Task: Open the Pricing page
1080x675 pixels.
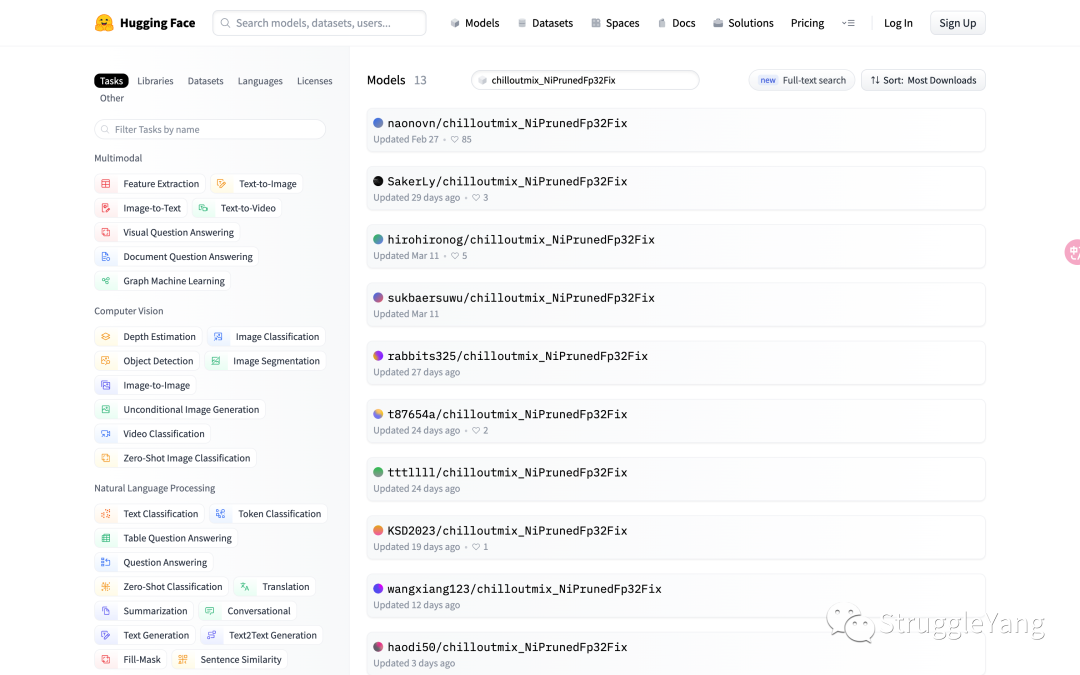Action: click(807, 23)
